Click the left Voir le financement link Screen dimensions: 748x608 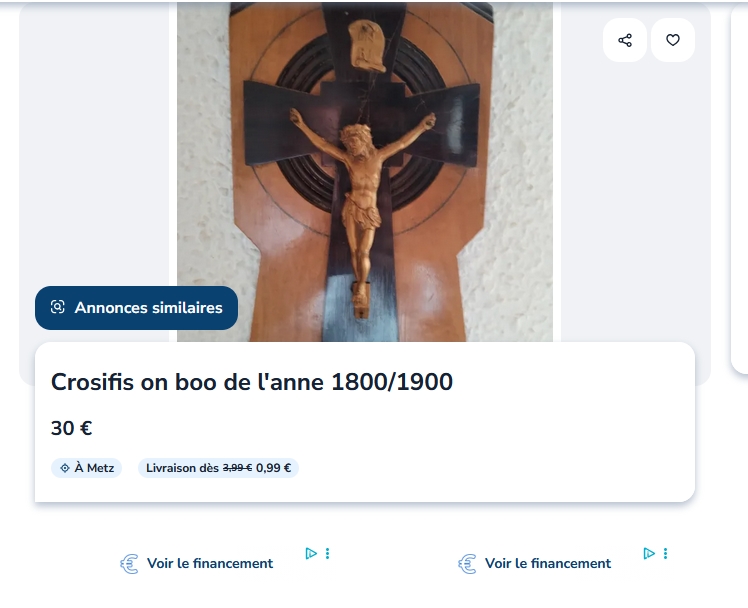click(210, 564)
